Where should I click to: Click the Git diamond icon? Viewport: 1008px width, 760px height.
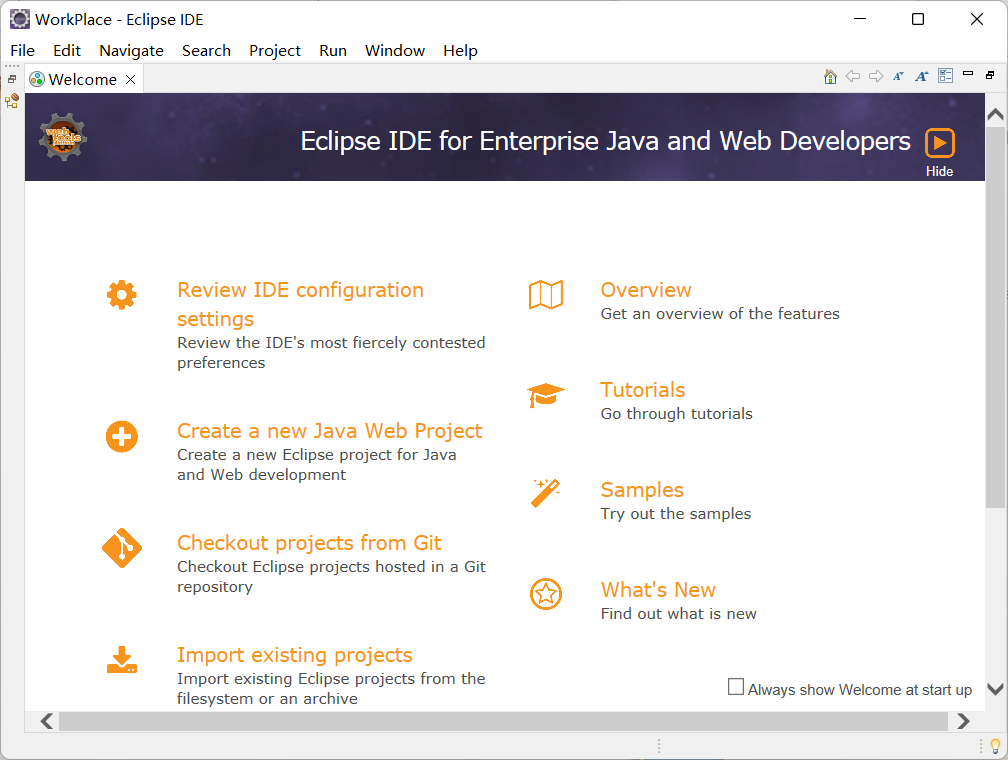[x=122, y=548]
